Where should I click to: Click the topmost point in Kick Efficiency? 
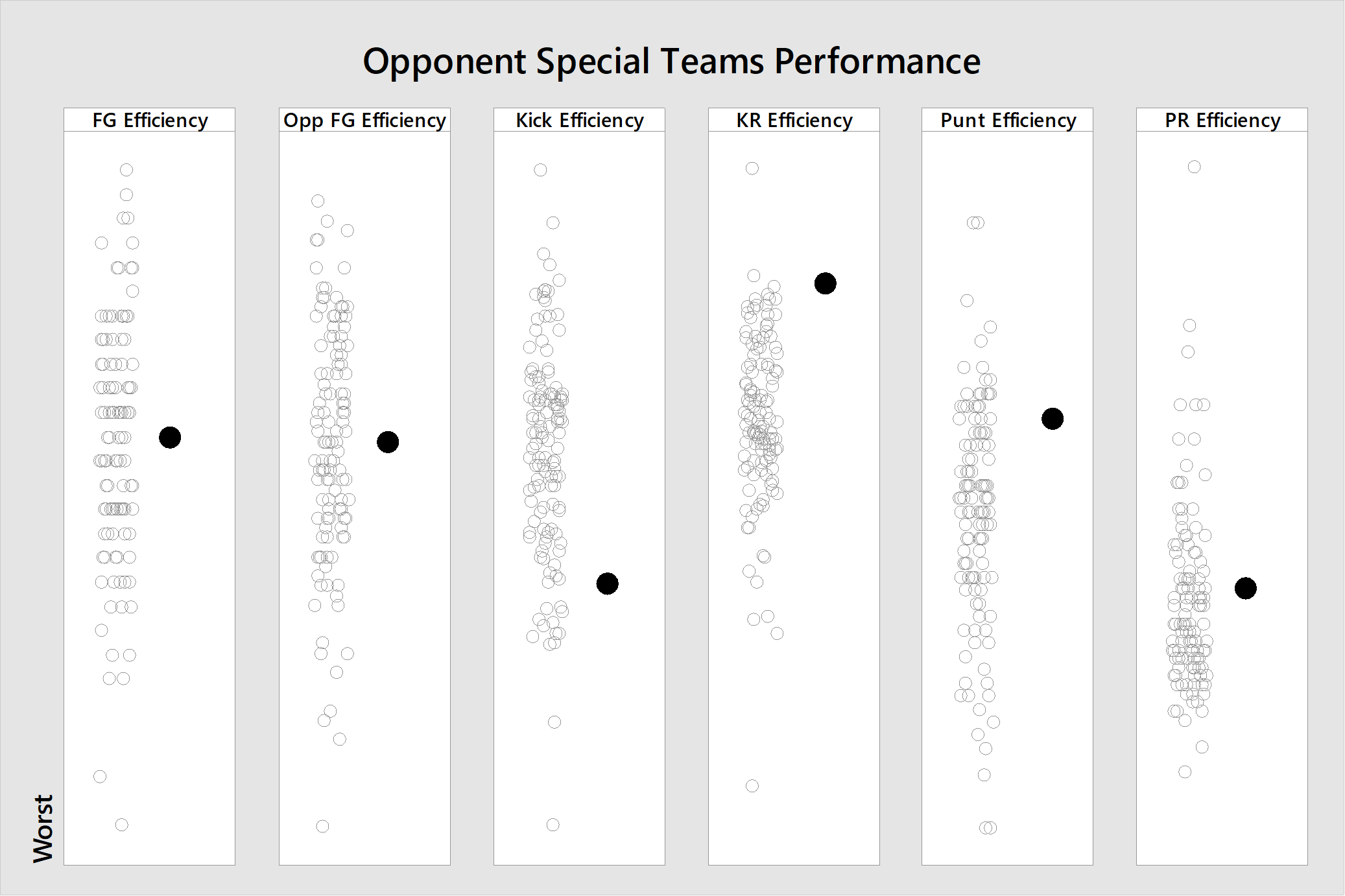(x=540, y=170)
